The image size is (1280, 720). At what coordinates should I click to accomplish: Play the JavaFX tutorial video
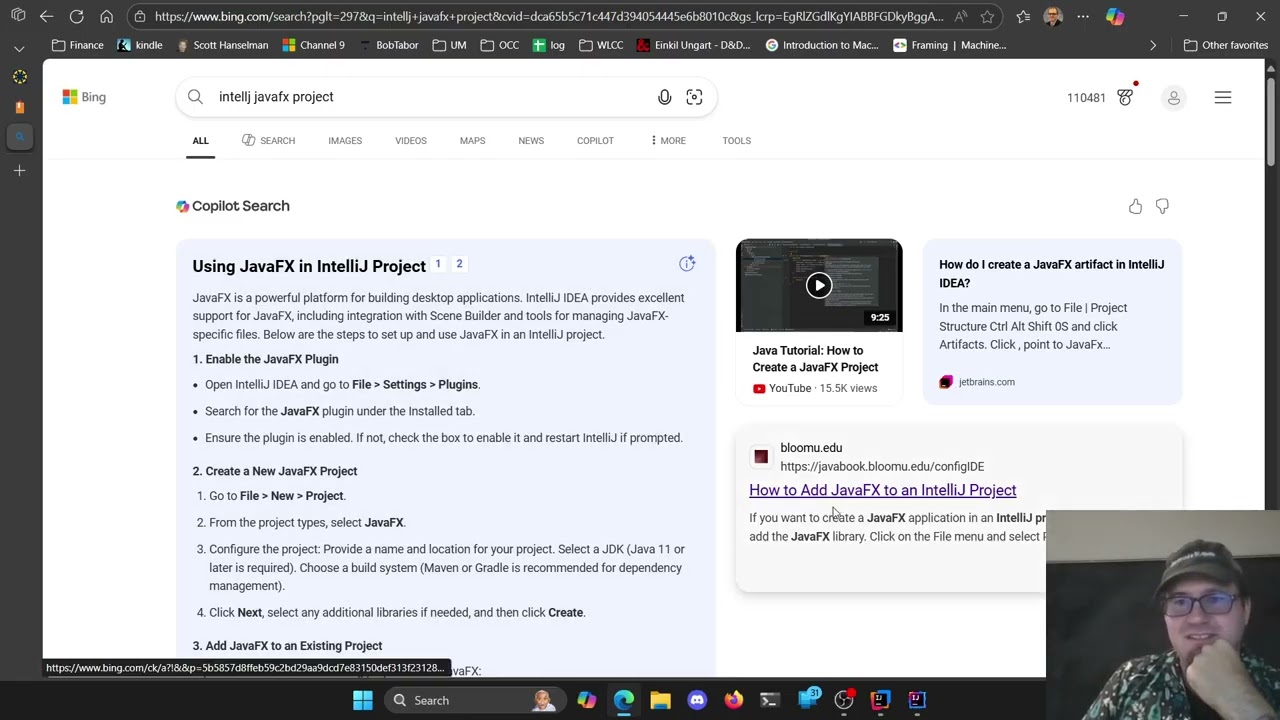(819, 285)
